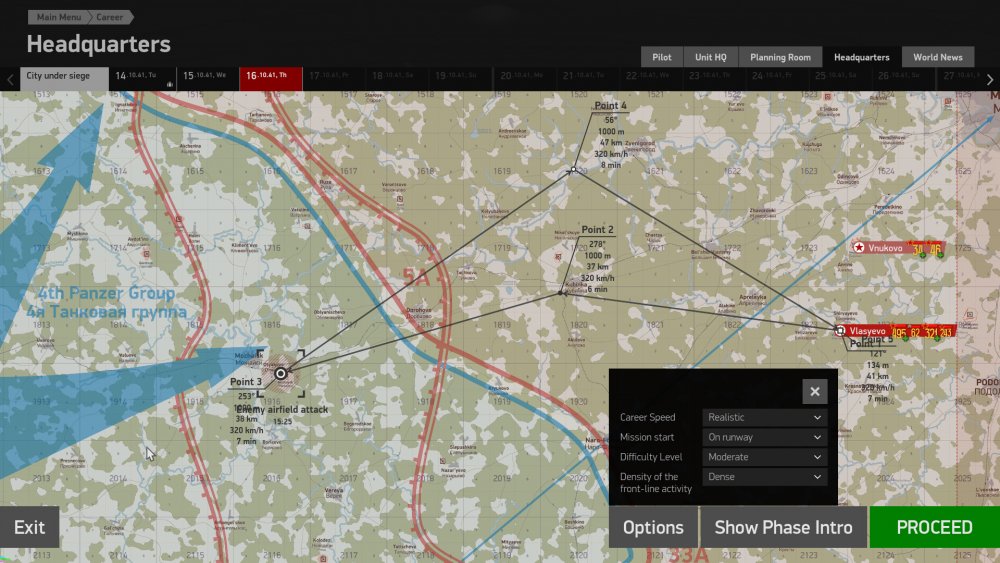1000x563 pixels.
Task: Go to the World News tab
Action: [937, 57]
